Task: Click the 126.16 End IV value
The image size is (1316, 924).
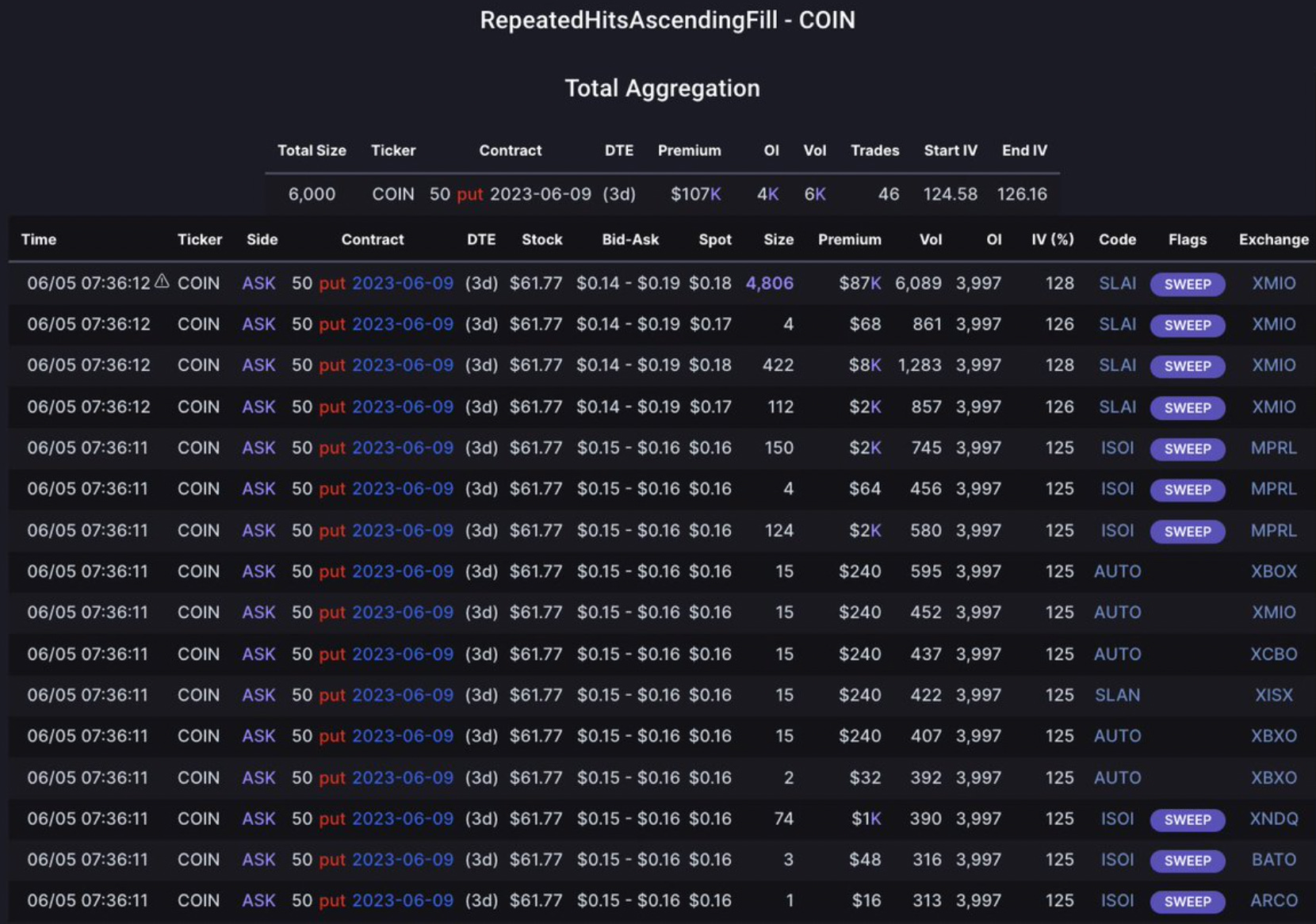Action: [1022, 194]
